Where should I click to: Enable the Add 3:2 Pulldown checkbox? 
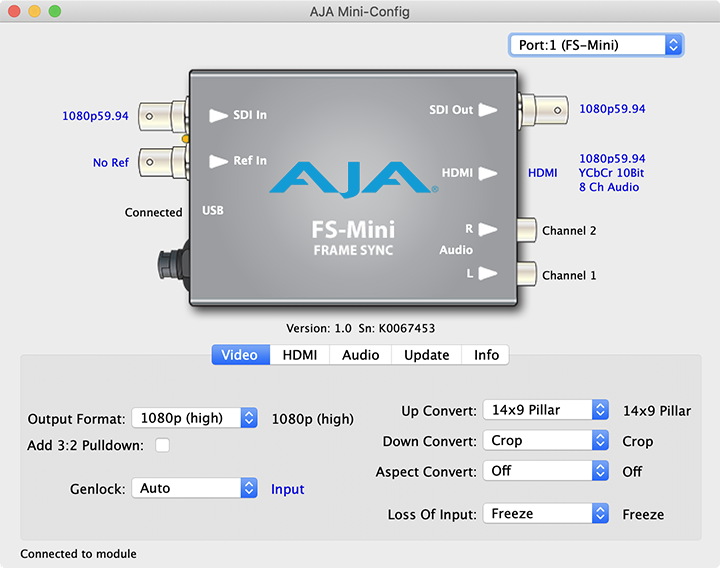pyautogui.click(x=162, y=445)
